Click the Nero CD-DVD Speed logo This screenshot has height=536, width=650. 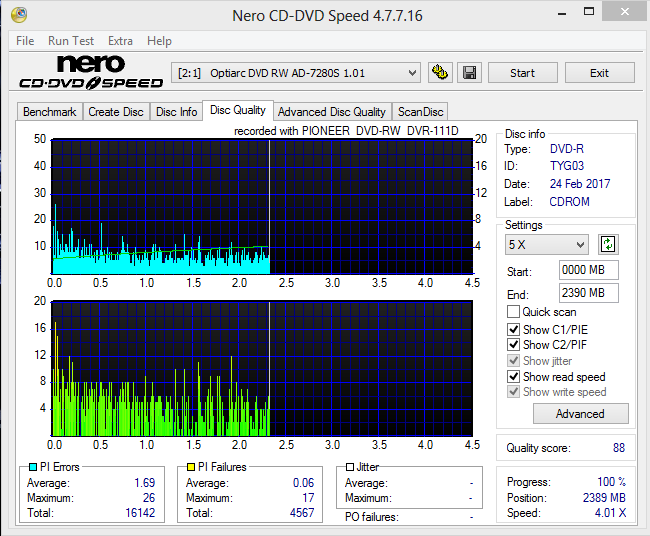tap(91, 72)
